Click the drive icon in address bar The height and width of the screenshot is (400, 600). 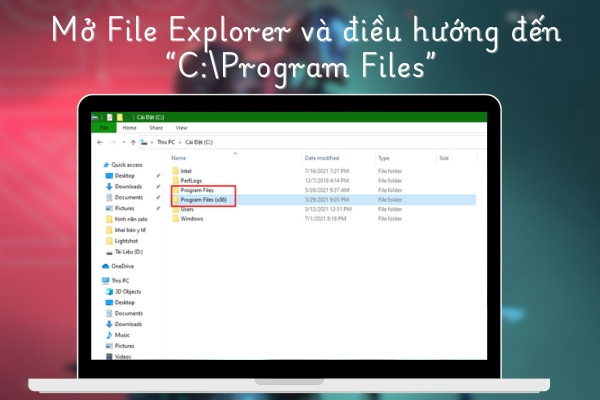pyautogui.click(x=144, y=142)
